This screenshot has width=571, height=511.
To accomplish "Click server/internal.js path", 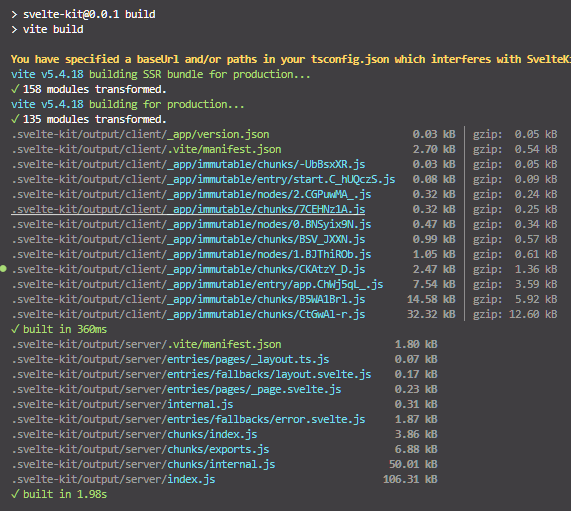I will (122, 404).
